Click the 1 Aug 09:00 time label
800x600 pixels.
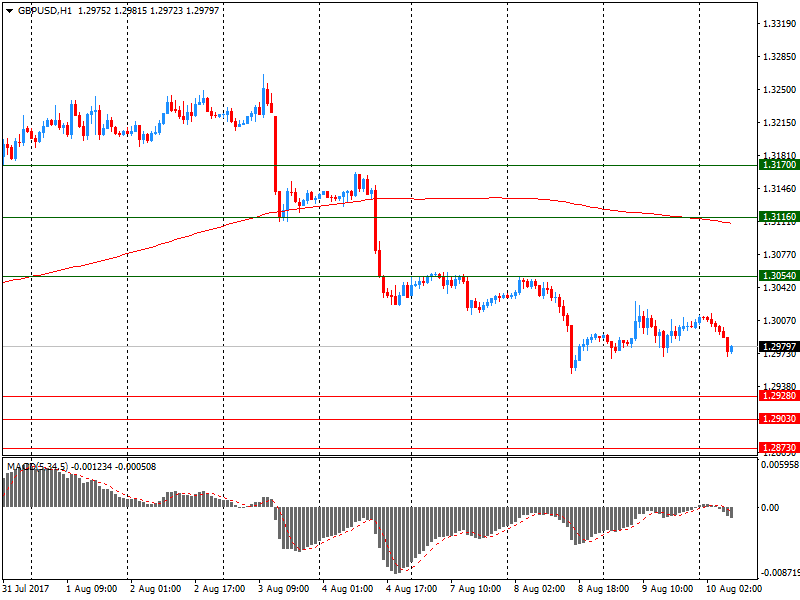click(x=91, y=589)
